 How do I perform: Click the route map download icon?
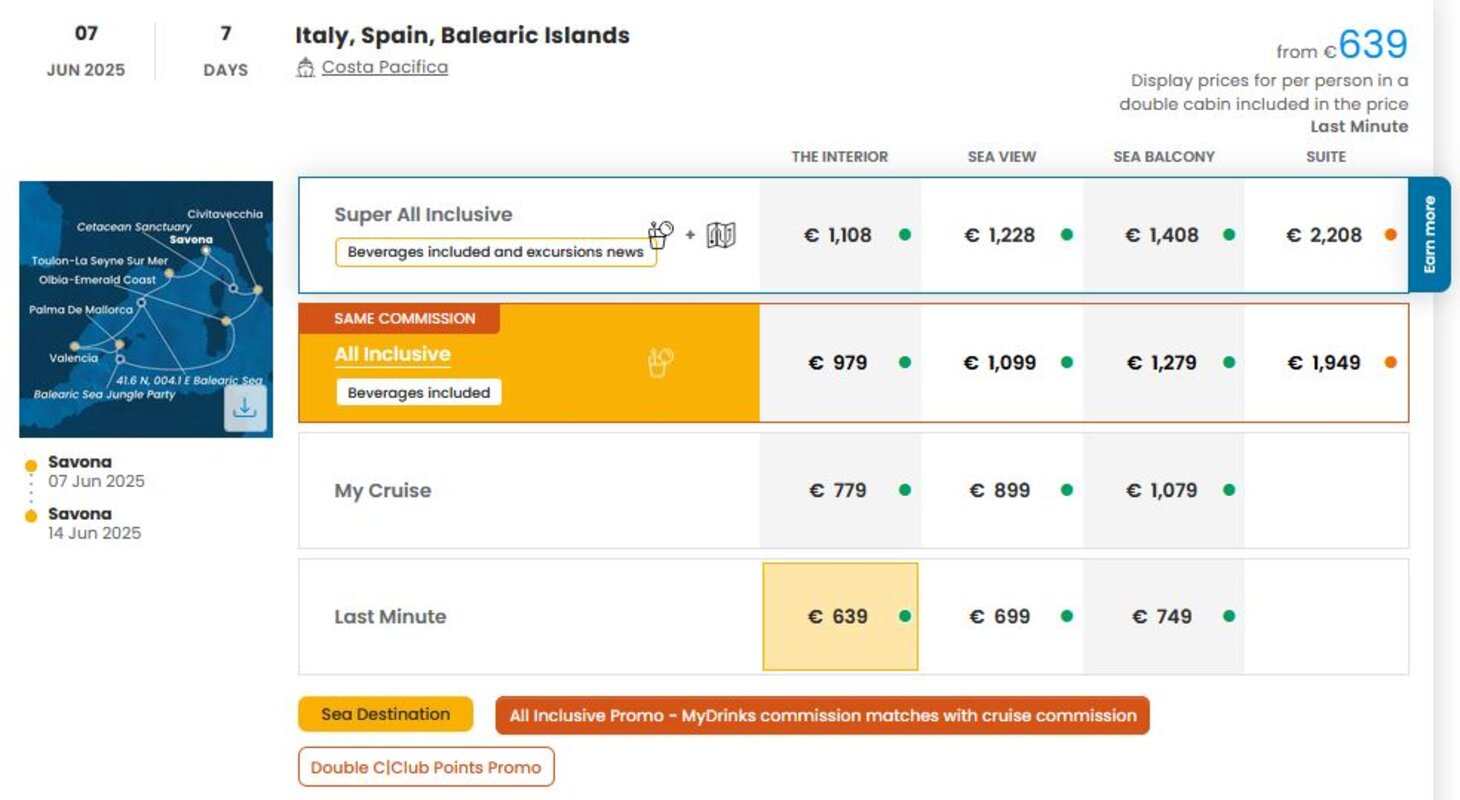point(245,408)
